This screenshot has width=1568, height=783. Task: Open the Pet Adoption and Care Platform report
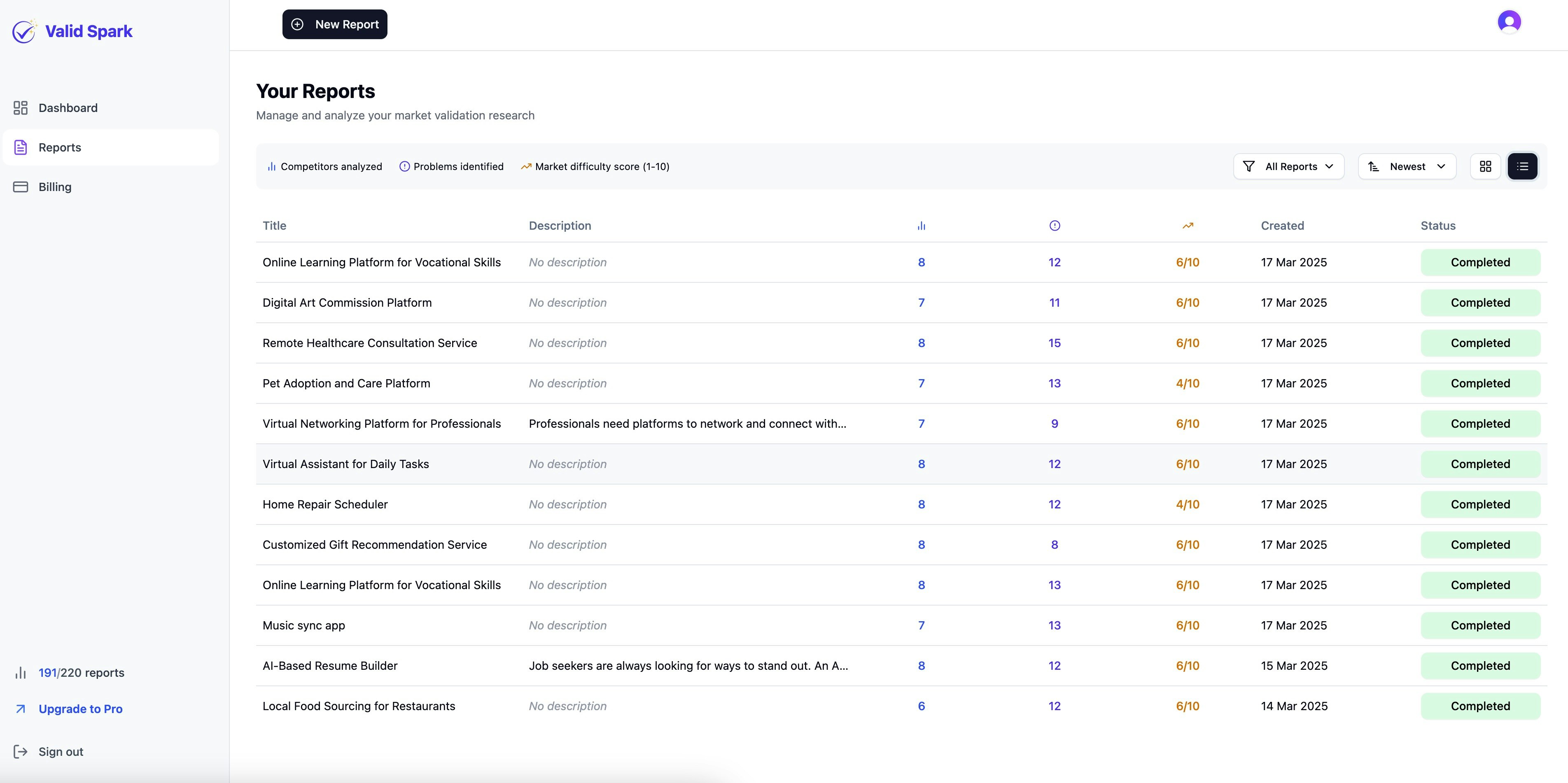[x=346, y=383]
